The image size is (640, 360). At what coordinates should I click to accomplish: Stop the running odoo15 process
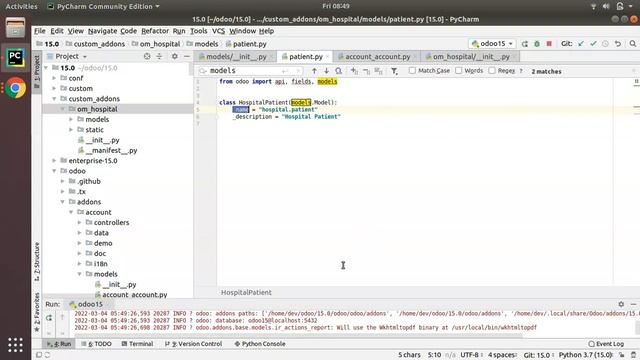coord(549,44)
